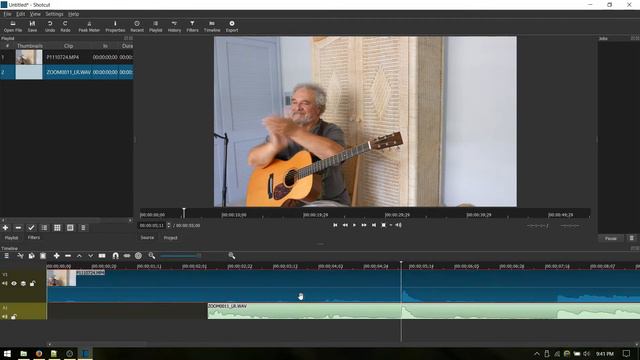This screenshot has width=640, height=360.
Task: Mute the A1 audio track
Action: 5,316
